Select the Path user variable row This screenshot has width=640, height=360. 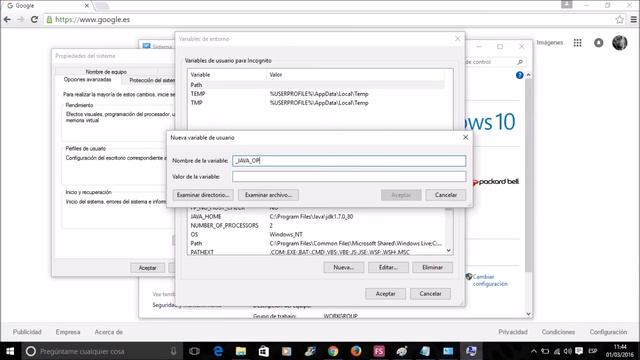(316, 85)
